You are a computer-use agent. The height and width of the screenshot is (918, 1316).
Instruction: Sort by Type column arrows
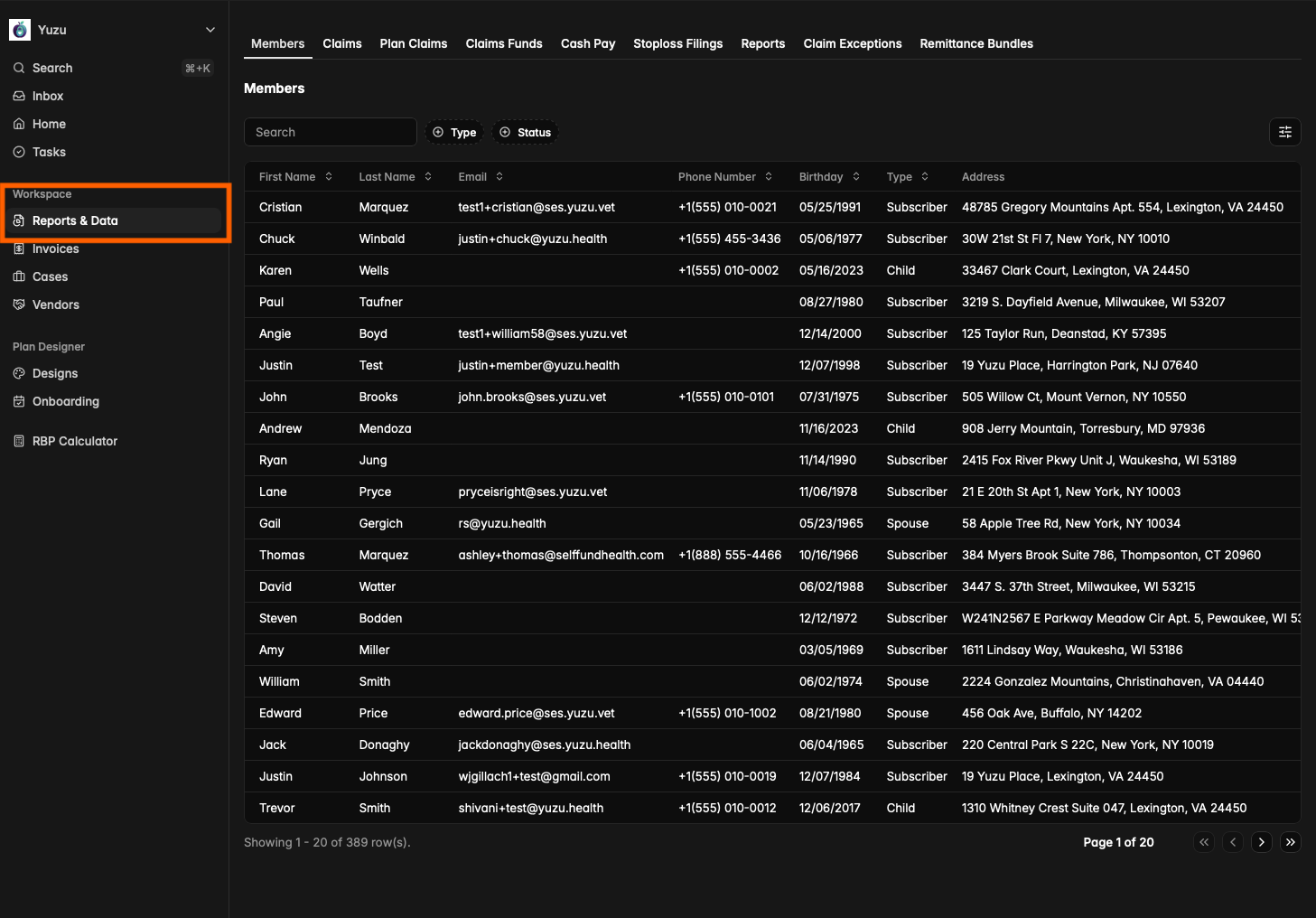(925, 176)
